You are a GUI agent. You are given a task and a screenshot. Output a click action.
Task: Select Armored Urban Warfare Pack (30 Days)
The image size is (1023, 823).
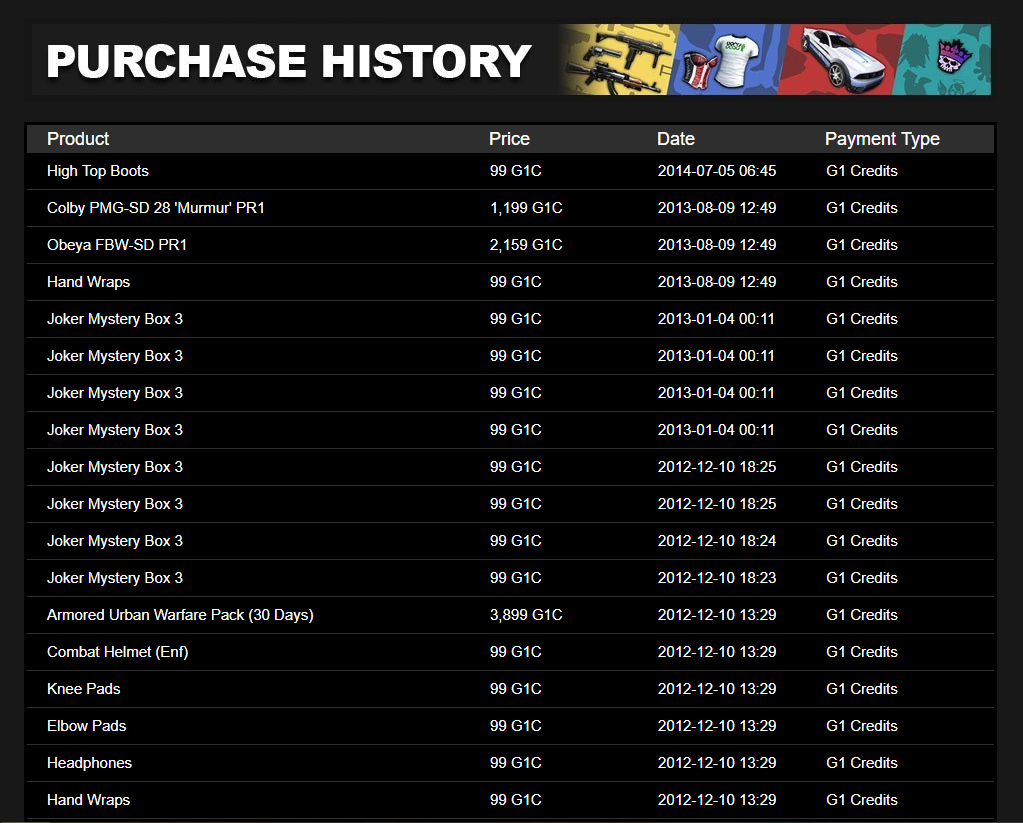tap(180, 615)
